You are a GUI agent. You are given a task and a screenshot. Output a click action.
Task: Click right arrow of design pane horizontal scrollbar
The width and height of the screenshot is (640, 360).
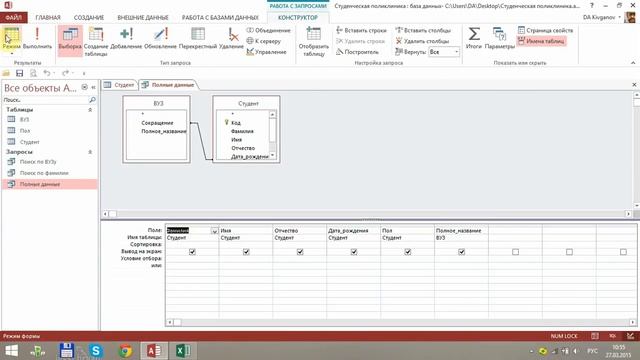tap(628, 213)
